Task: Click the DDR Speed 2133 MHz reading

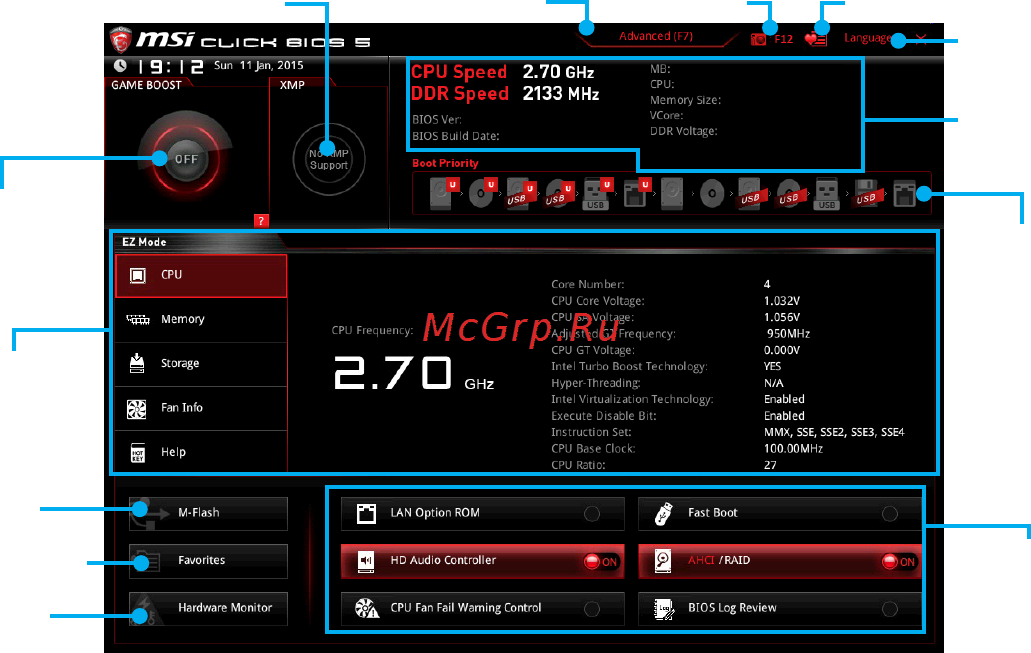Action: click(x=505, y=93)
